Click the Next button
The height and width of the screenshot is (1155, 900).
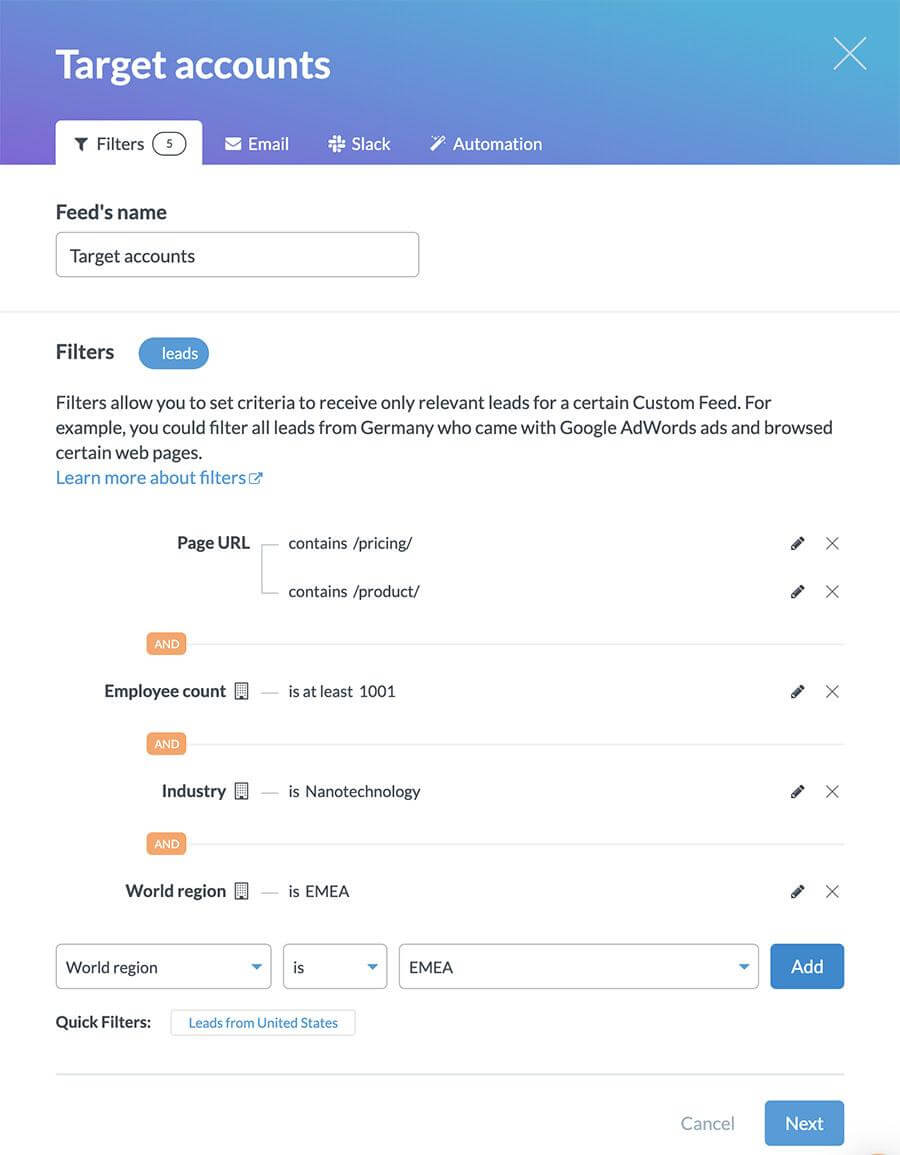tap(804, 1122)
